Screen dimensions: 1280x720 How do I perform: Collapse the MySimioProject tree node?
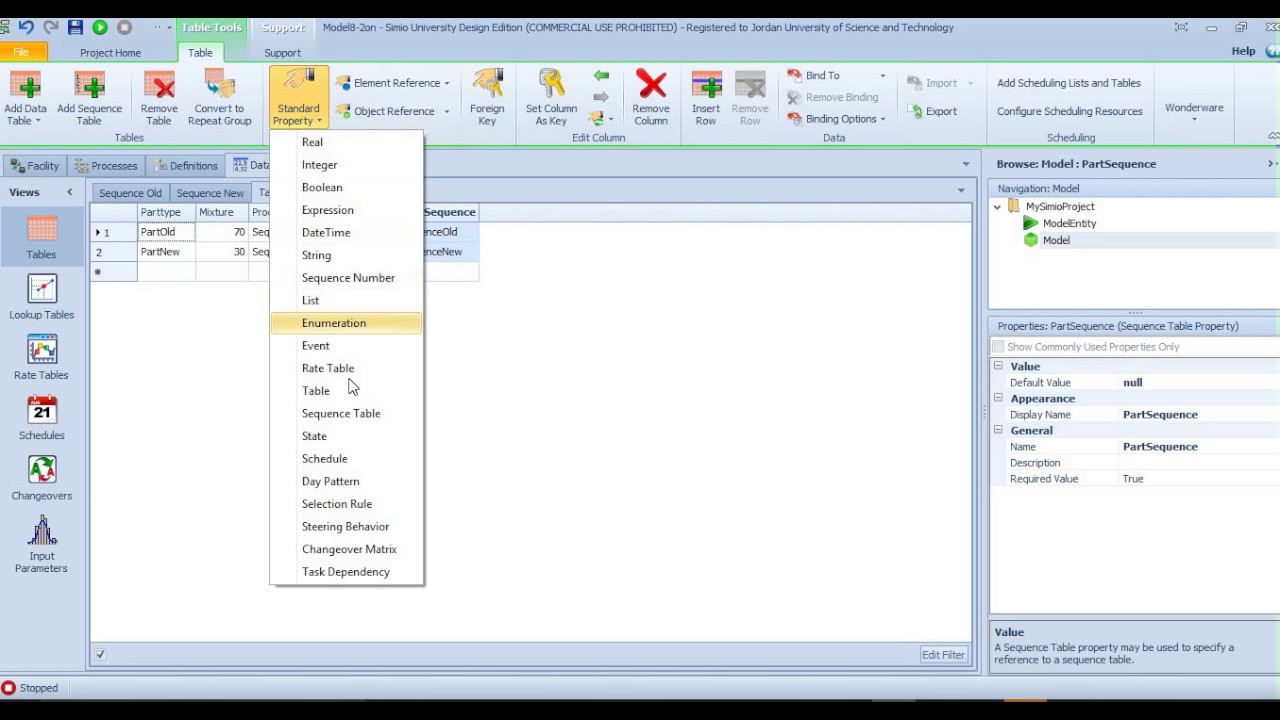tap(997, 207)
